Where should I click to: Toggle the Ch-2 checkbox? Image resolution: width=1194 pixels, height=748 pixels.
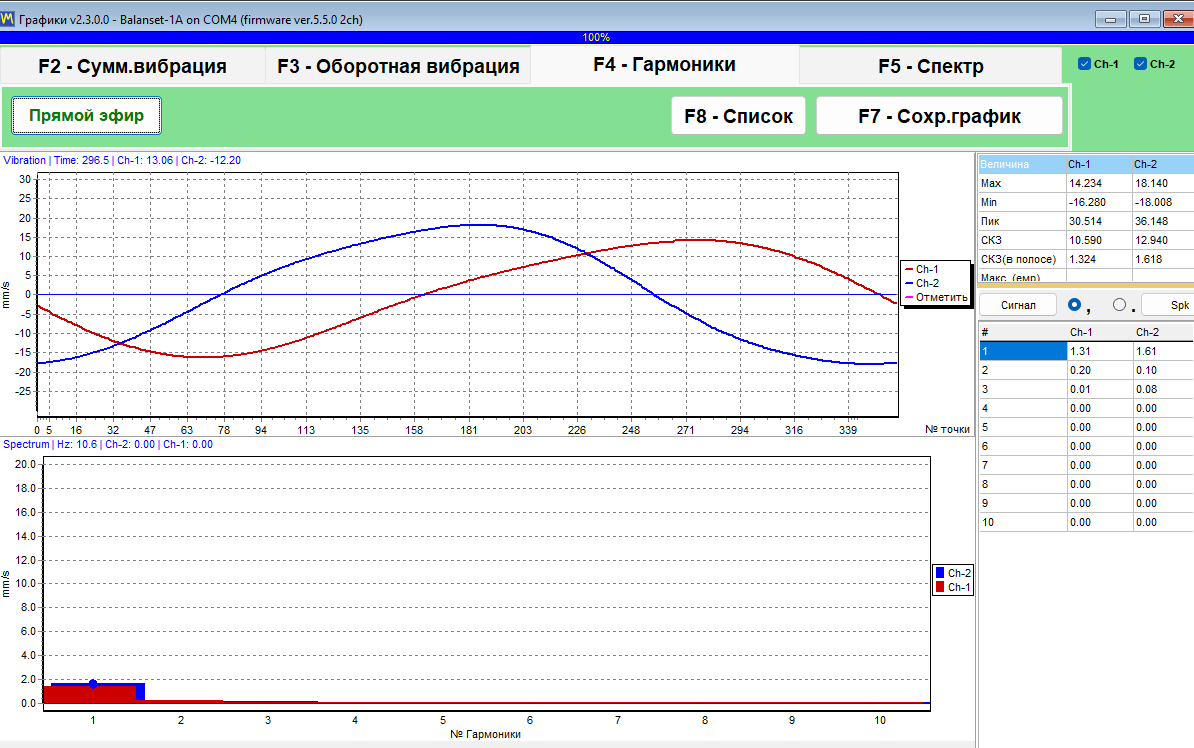[x=1140, y=64]
